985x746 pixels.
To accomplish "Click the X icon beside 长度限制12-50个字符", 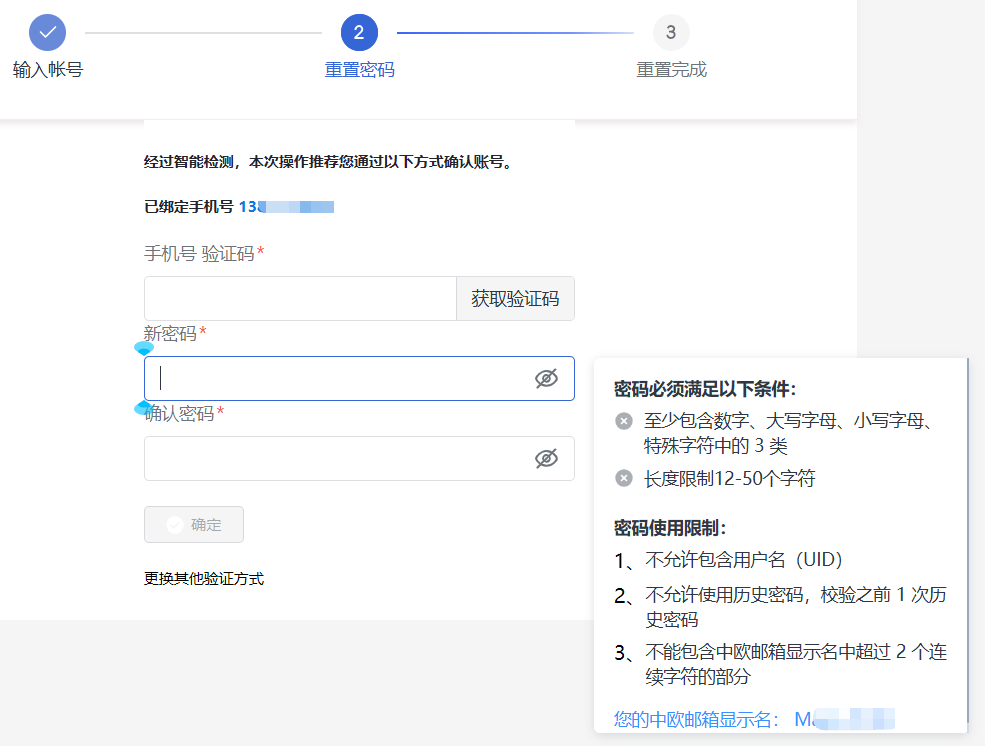I will (x=624, y=479).
